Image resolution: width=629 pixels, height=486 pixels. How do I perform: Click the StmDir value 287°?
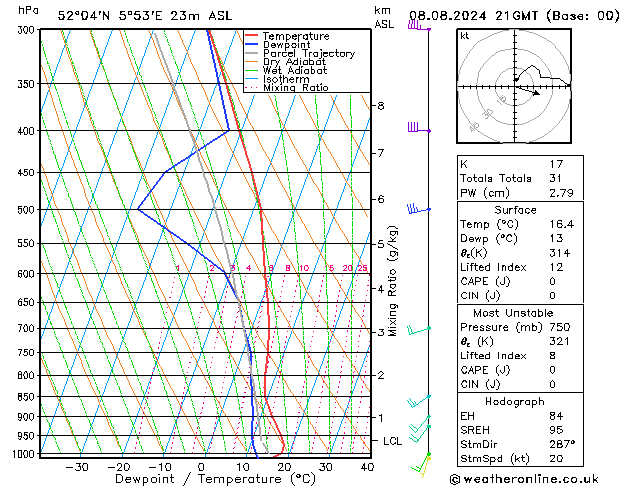562,444
